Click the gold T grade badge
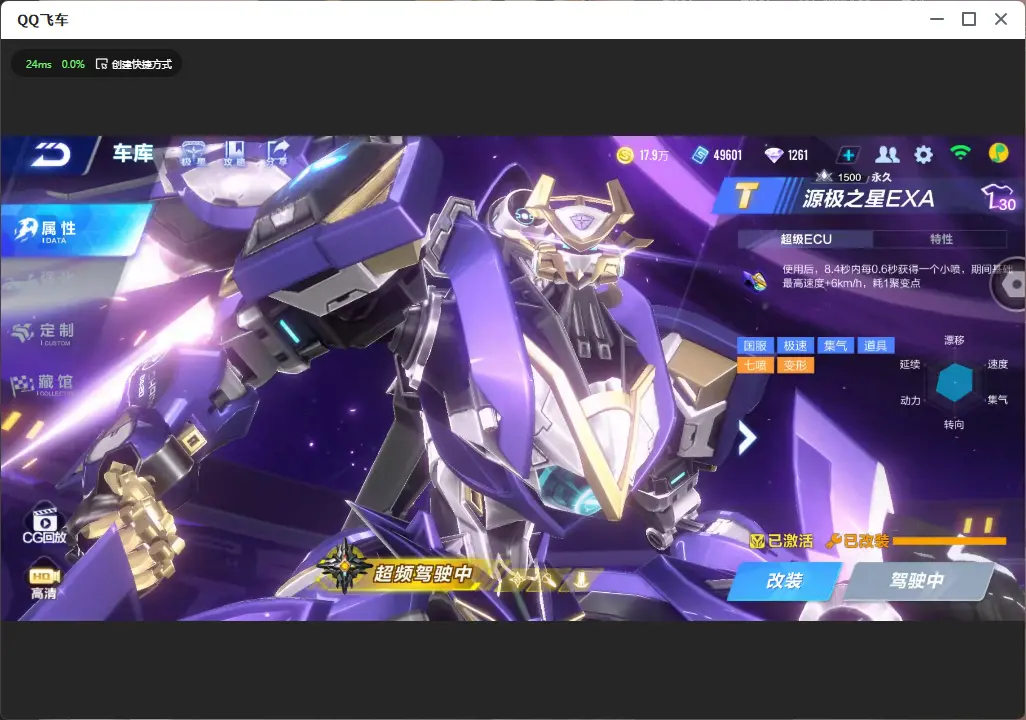Image resolution: width=1026 pixels, height=720 pixels. [745, 196]
